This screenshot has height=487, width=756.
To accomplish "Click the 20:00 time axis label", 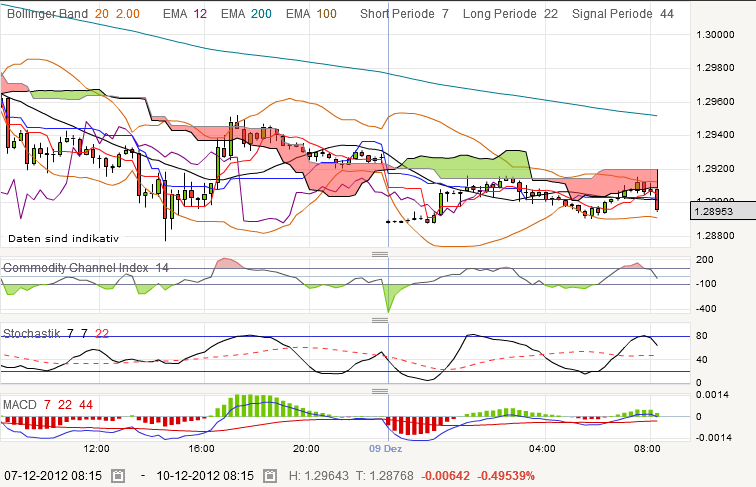I will (306, 448).
